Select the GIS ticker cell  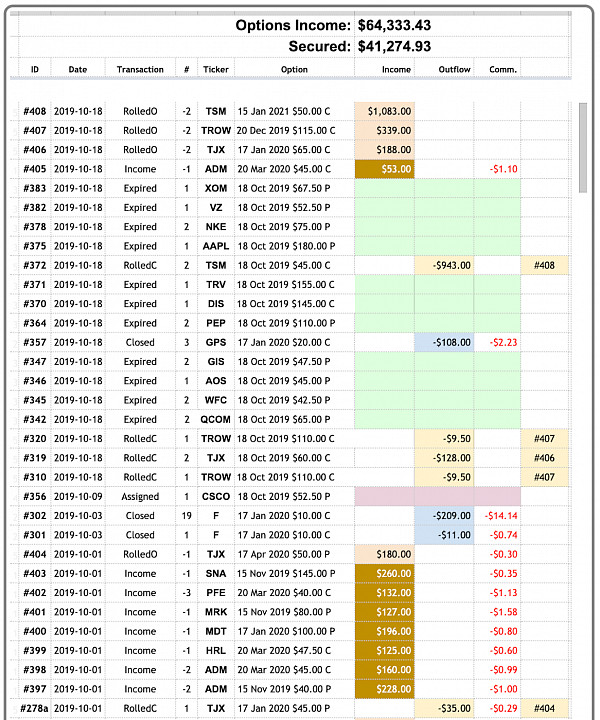216,362
